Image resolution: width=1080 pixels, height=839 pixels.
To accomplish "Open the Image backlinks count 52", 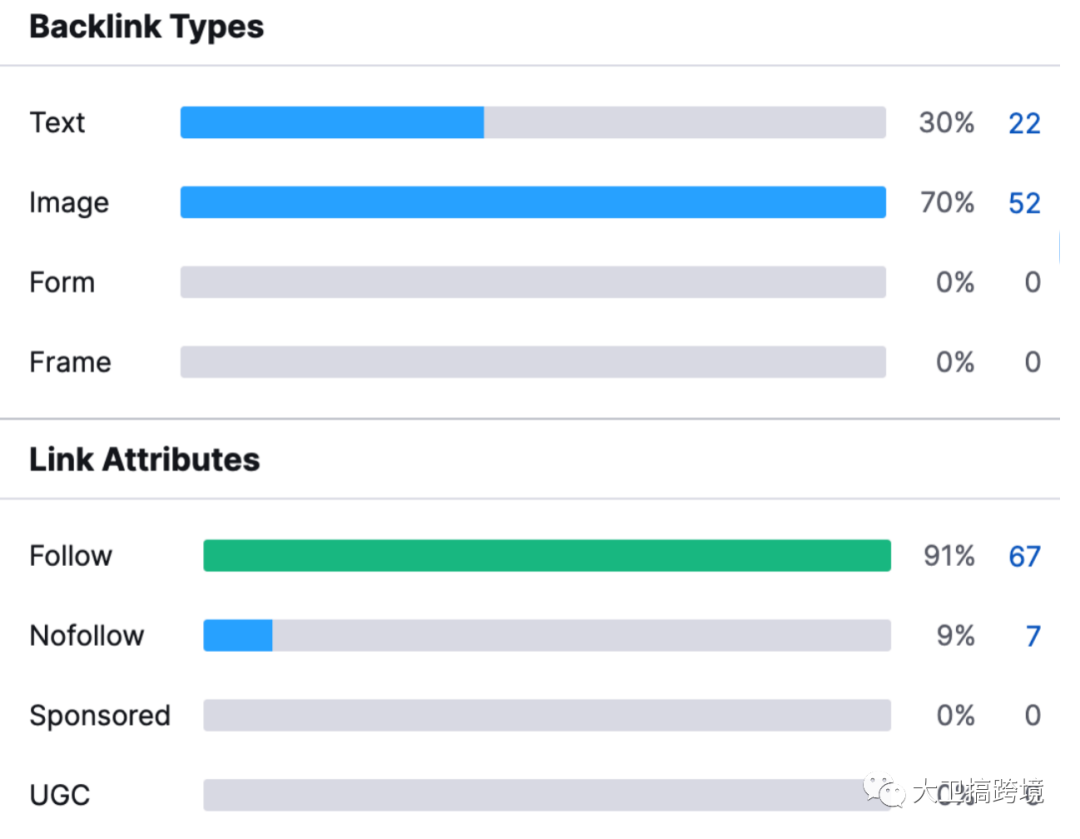I will tap(1024, 203).
